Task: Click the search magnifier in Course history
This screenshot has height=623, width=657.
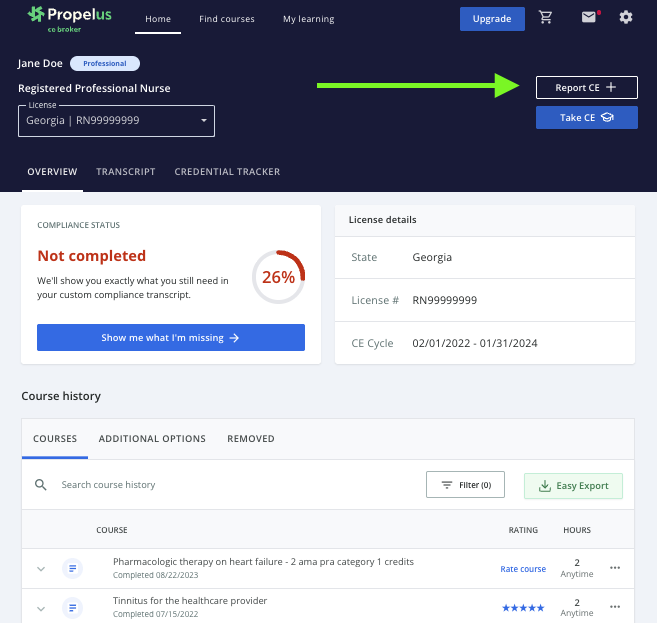Action: pos(41,485)
